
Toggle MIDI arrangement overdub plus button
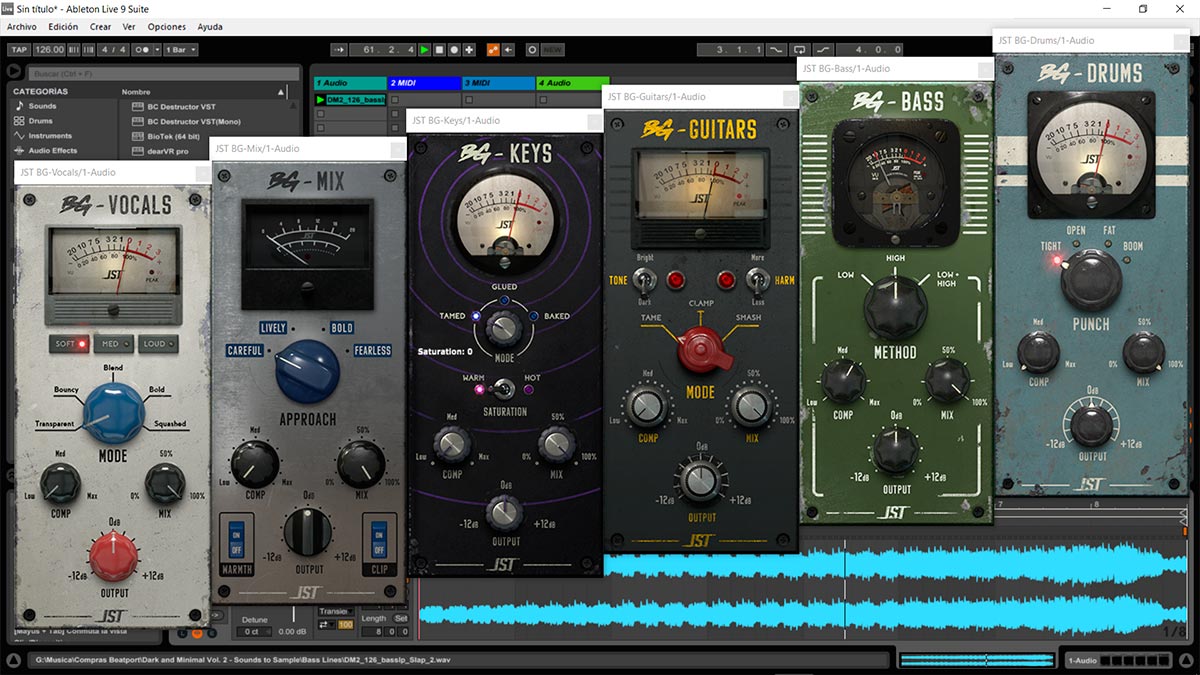469,49
